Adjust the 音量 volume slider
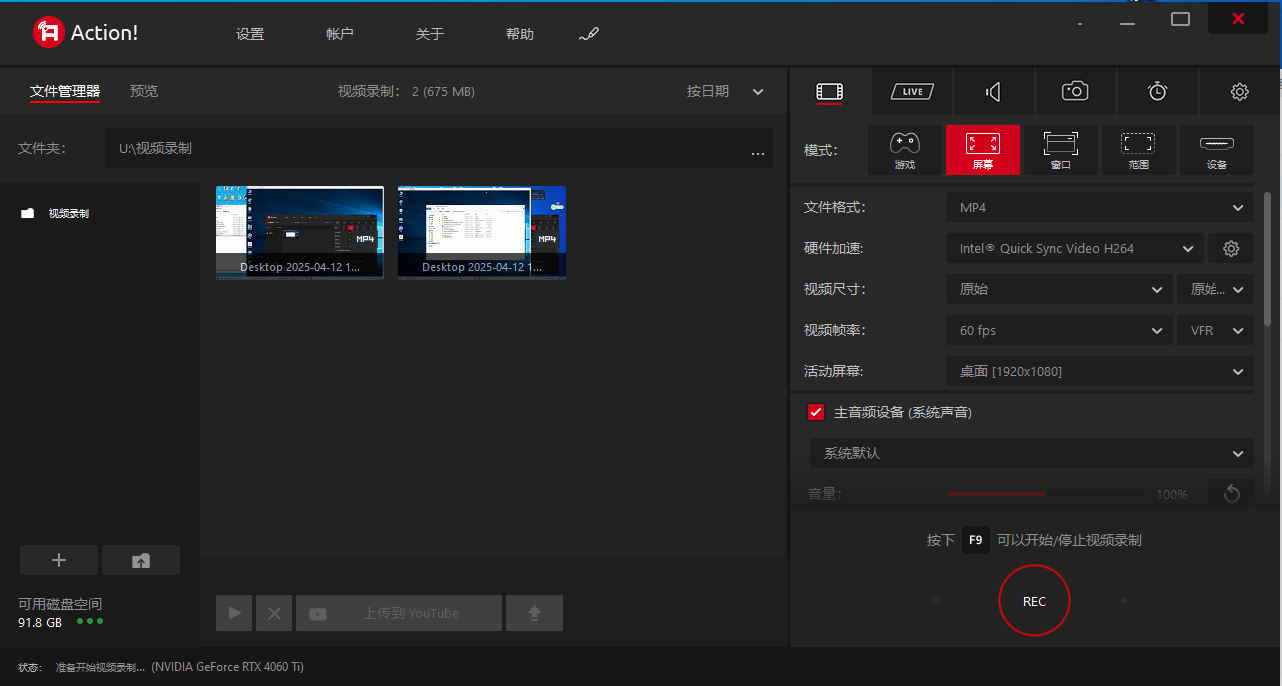The image size is (1282, 686). coord(1046,494)
